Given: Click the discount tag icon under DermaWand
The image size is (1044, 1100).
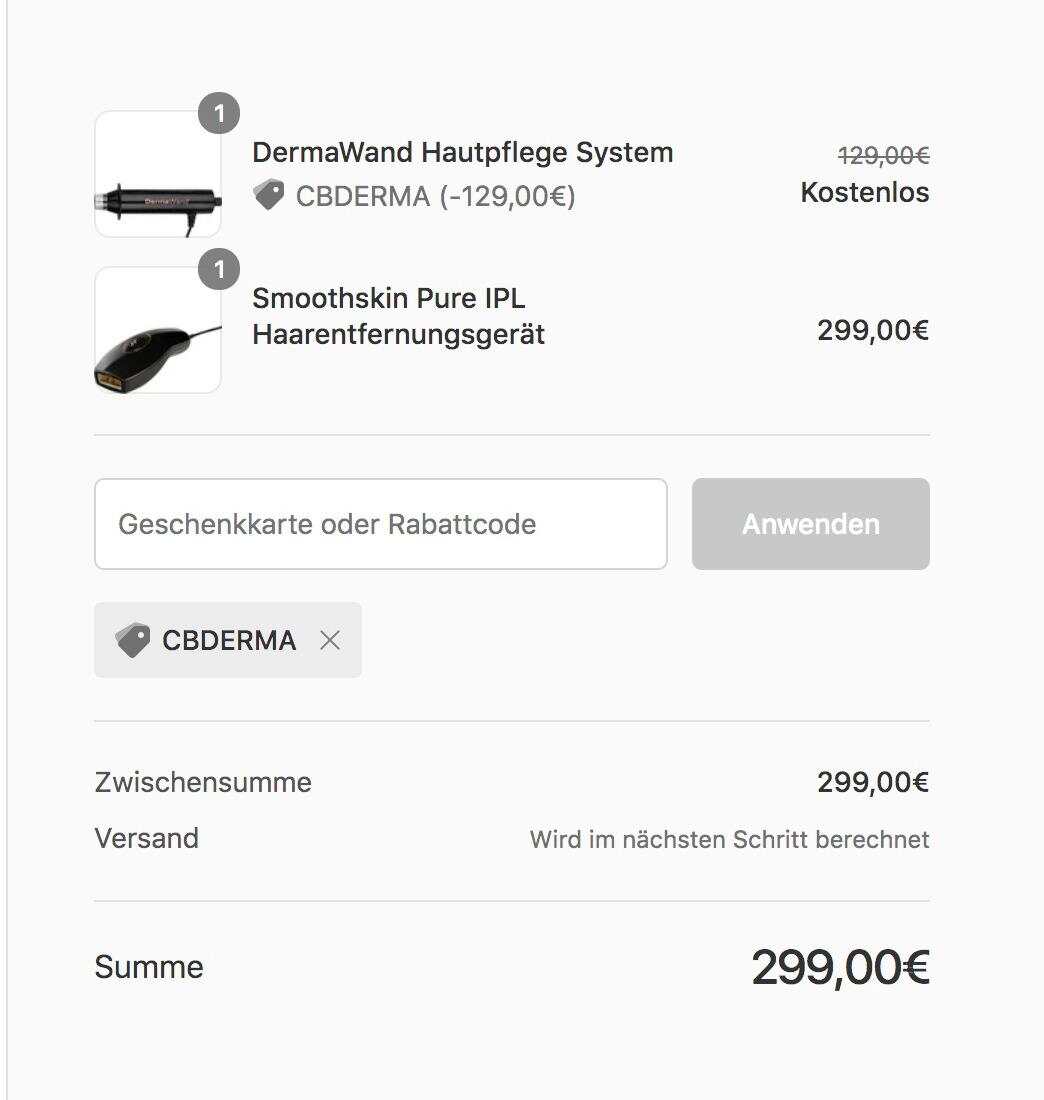Looking at the screenshot, I should [x=269, y=195].
